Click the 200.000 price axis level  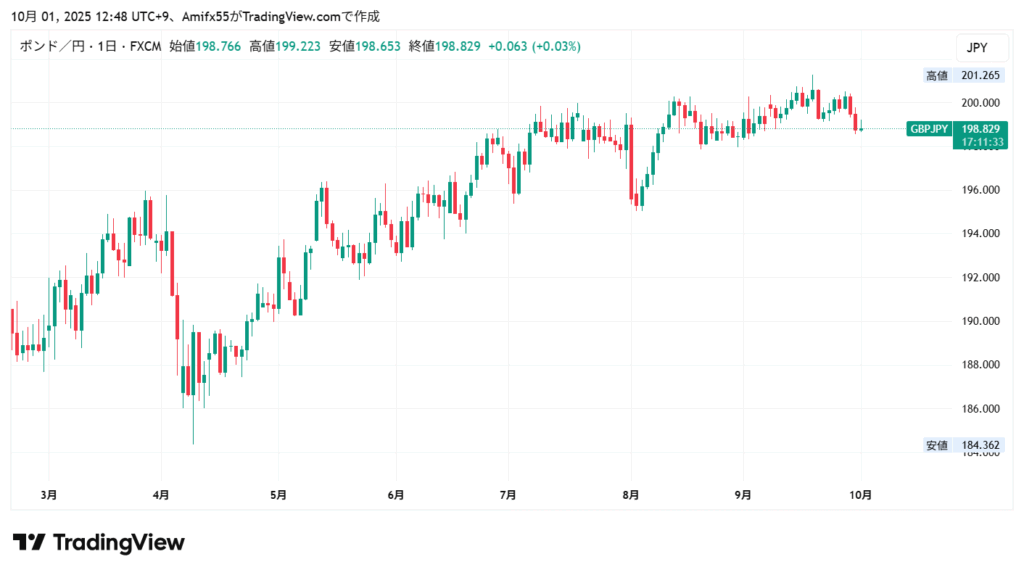click(980, 102)
